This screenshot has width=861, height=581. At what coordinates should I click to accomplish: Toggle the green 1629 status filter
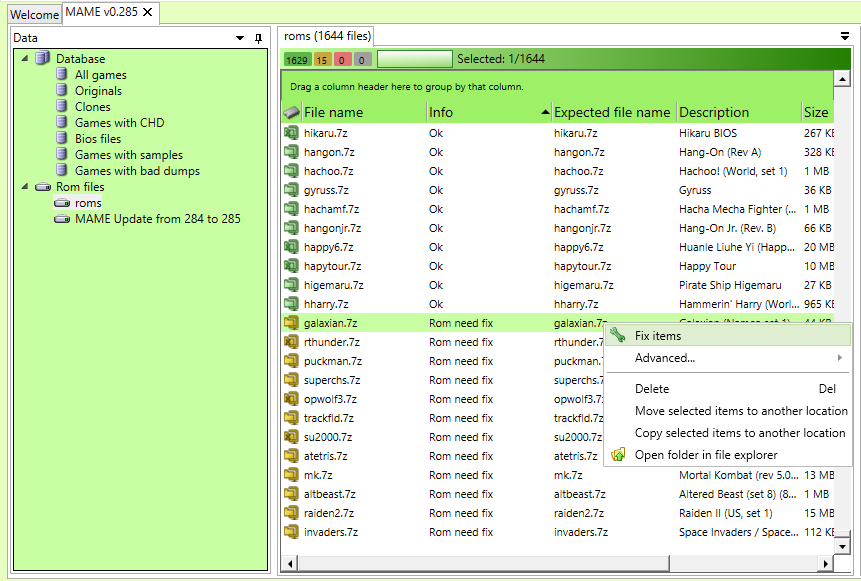297,60
